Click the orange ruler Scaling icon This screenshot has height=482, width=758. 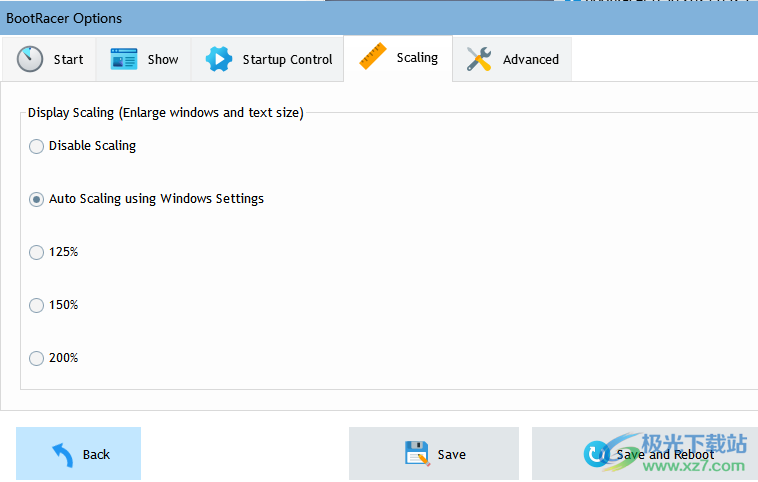[373, 56]
